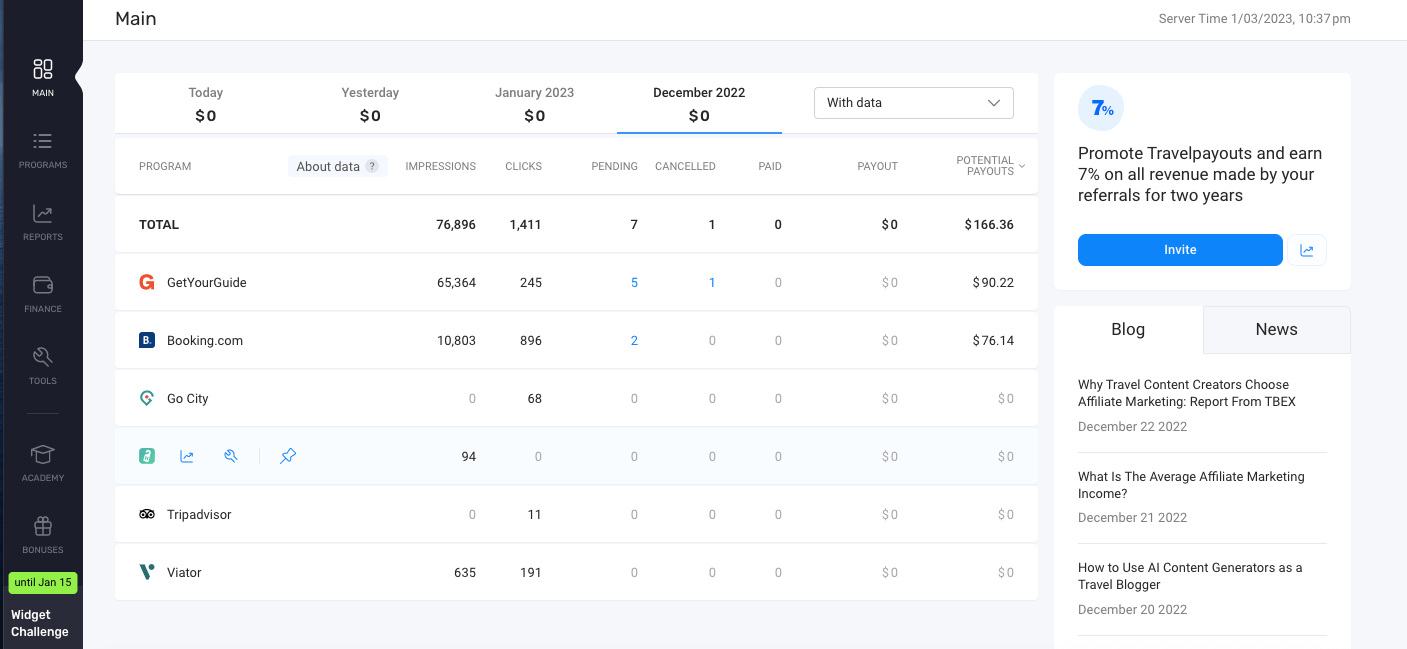Screen dimensions: 1407x649
Task: Click the Impressions column header
Action: pos(440,167)
